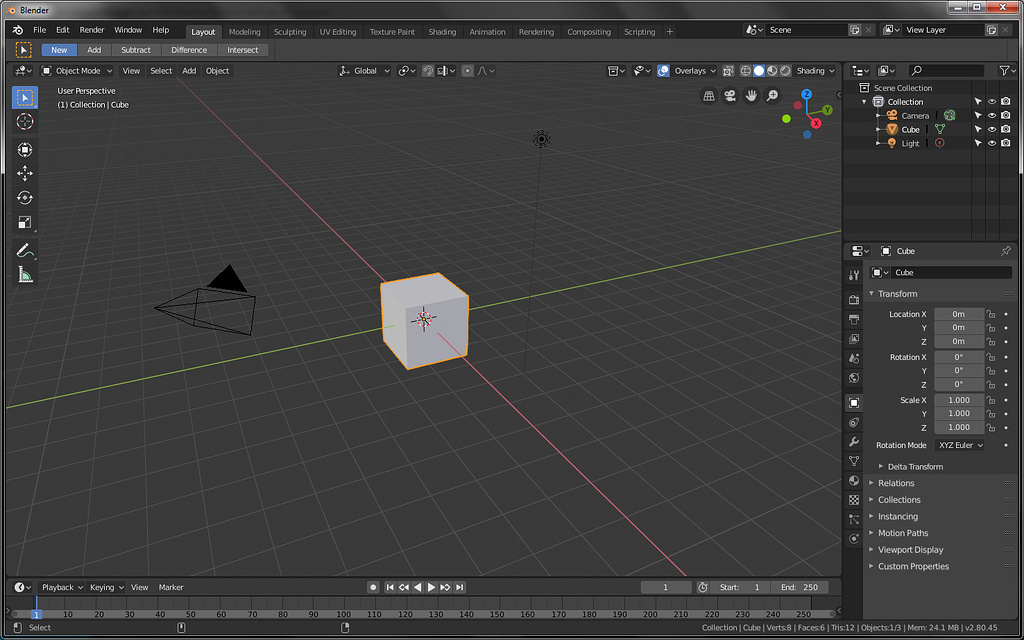Pick the combined Transform tool
Image resolution: width=1024 pixels, height=640 pixels.
(25, 150)
